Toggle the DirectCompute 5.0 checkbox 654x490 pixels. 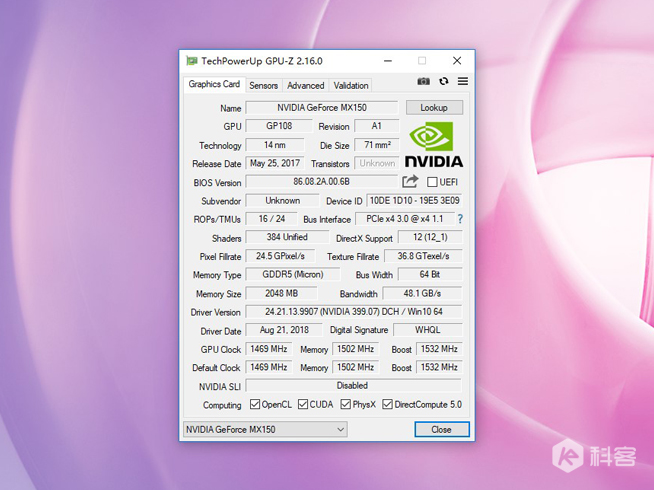(387, 405)
